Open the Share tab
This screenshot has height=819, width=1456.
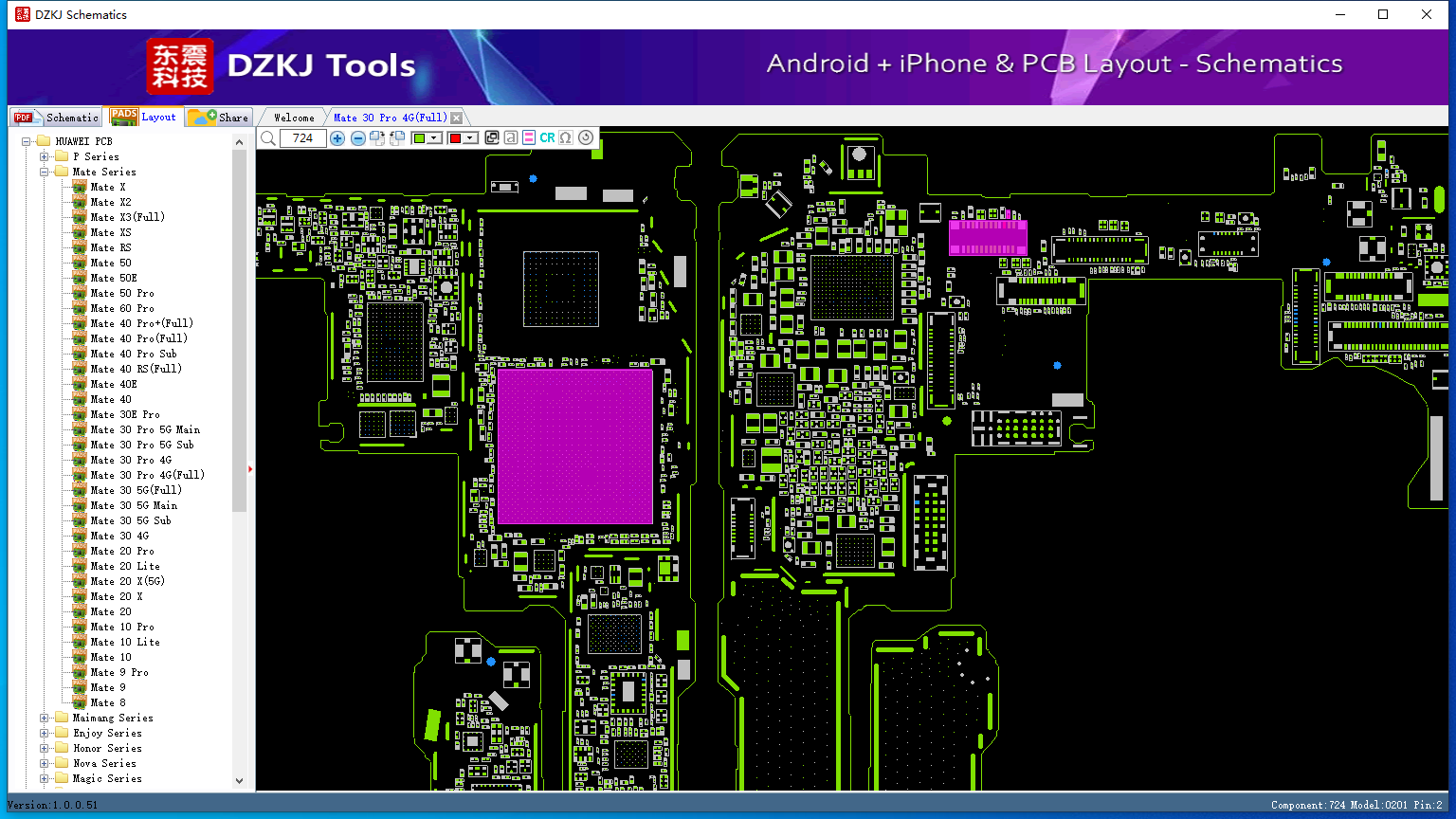click(218, 118)
